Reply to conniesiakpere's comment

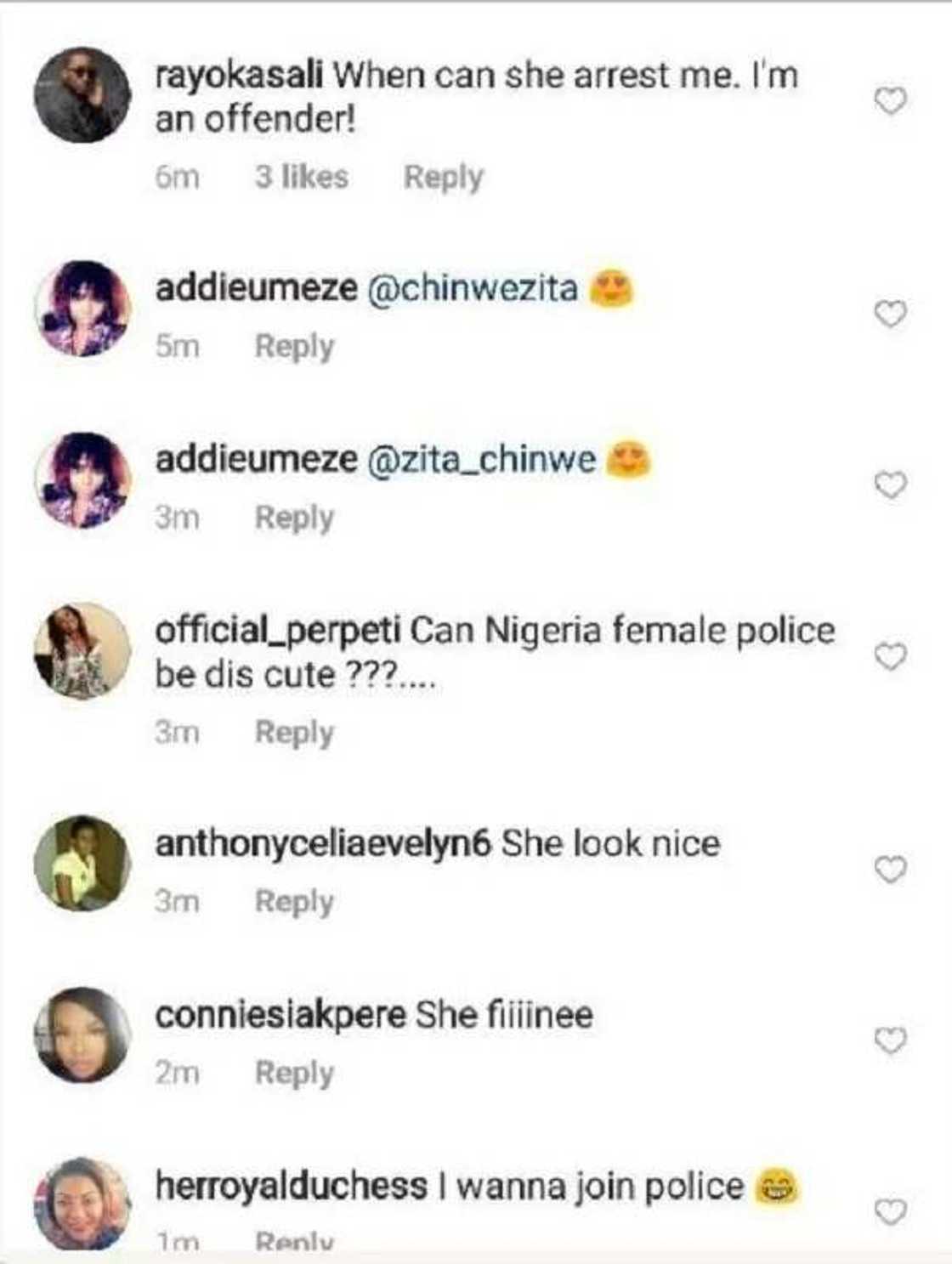(x=294, y=1073)
